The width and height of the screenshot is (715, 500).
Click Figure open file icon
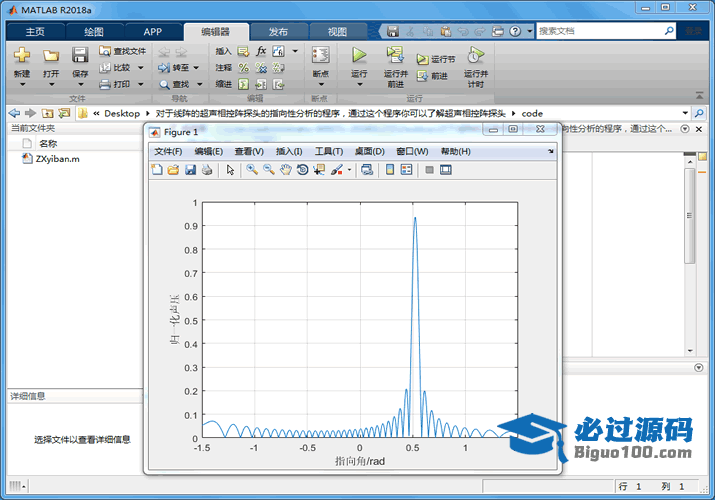pos(173,170)
